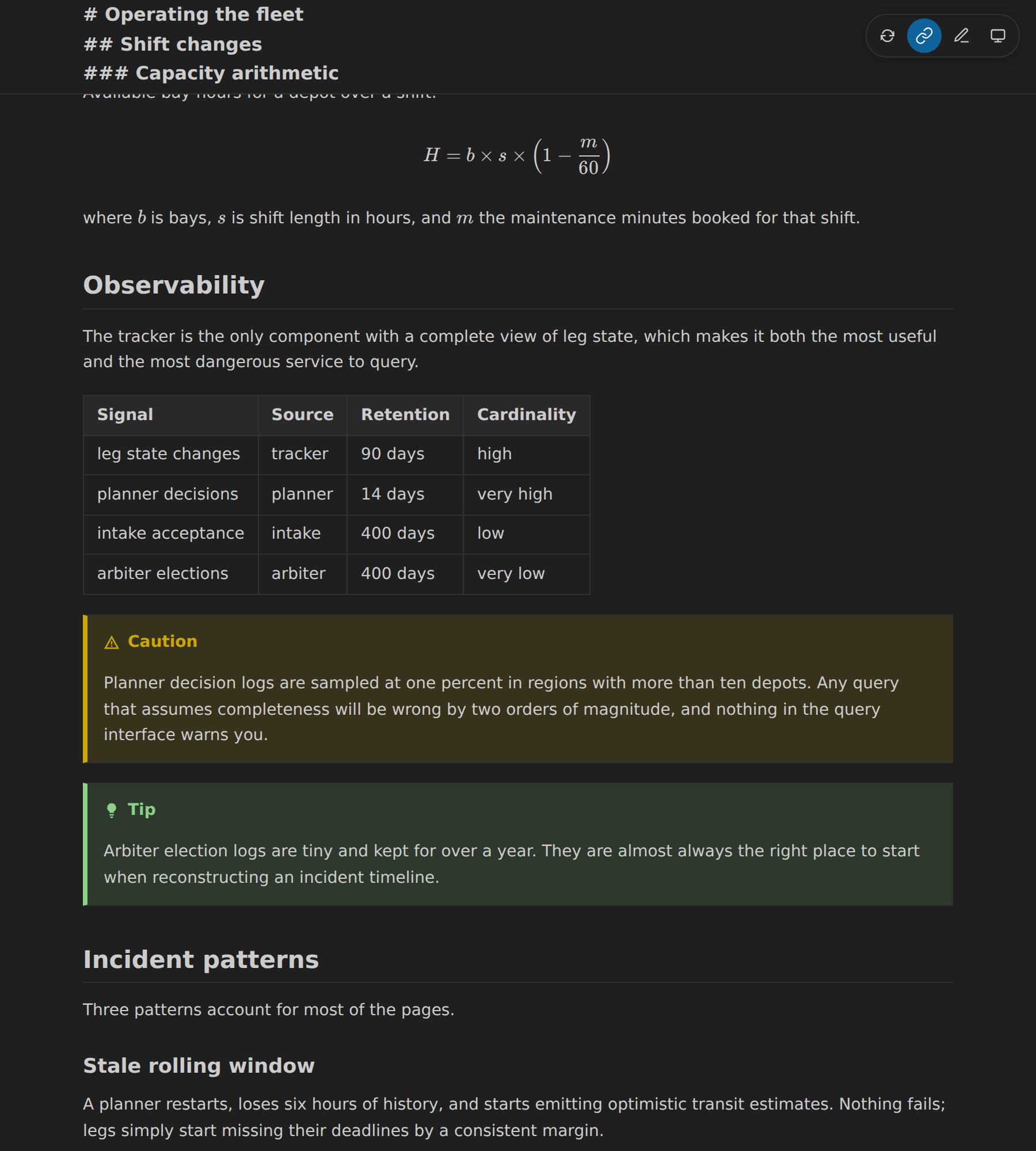Image resolution: width=1036 pixels, height=1151 pixels.
Task: Click '400 days' in the intake acceptance row
Action: coord(405,534)
